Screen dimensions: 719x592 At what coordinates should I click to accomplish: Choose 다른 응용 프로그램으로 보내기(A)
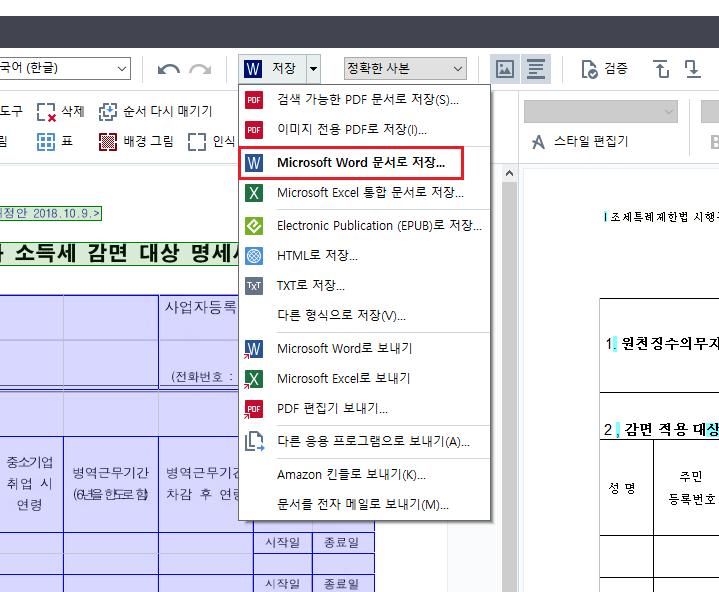tap(365, 442)
